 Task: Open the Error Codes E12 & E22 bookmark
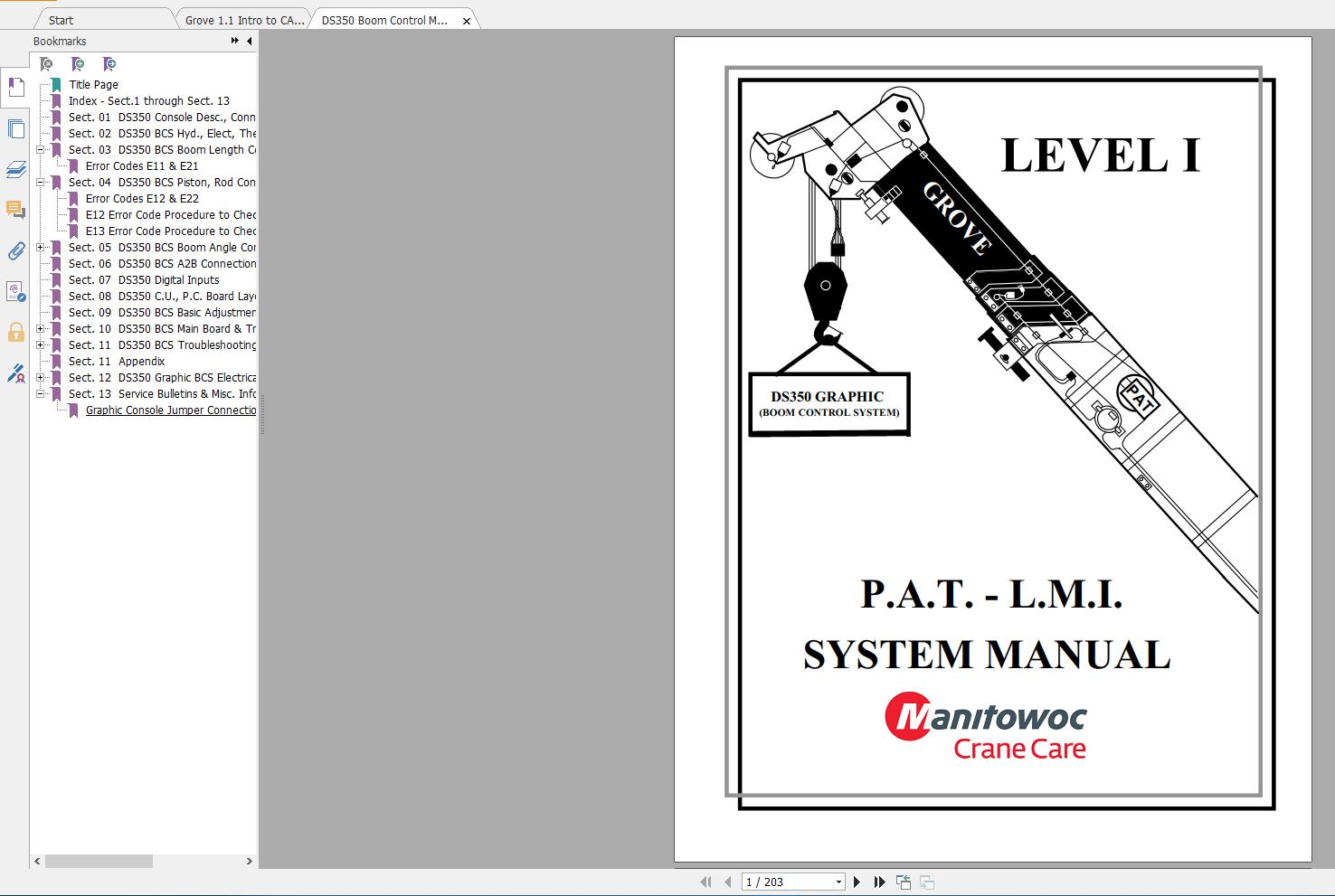coord(142,199)
